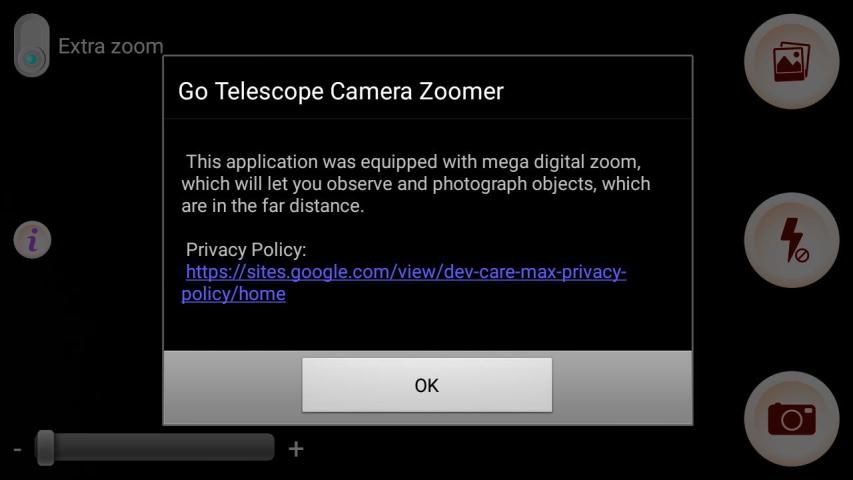Toggle the Extra zoom switch
The height and width of the screenshot is (480, 853).
pos(32,45)
